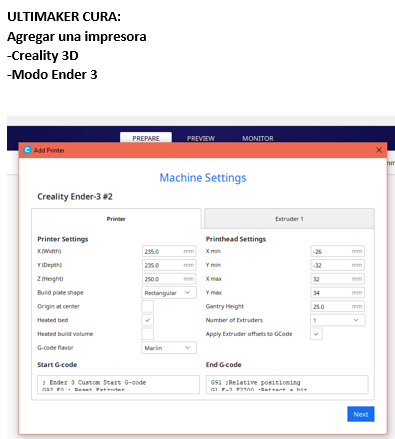Image resolution: width=395 pixels, height=439 pixels.
Task: Click the Add Printer title text
Action: pyautogui.click(x=49, y=150)
